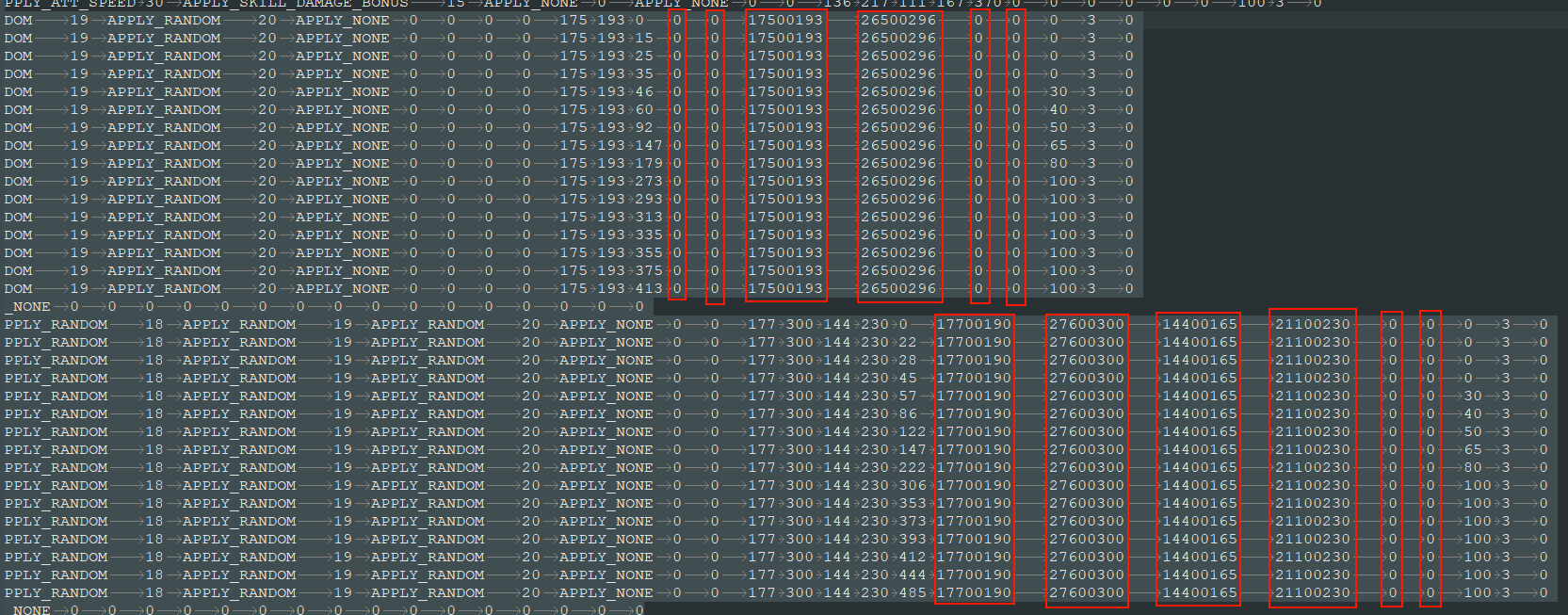
Task: Click the value 57 after 144 230
Action: 908,397
